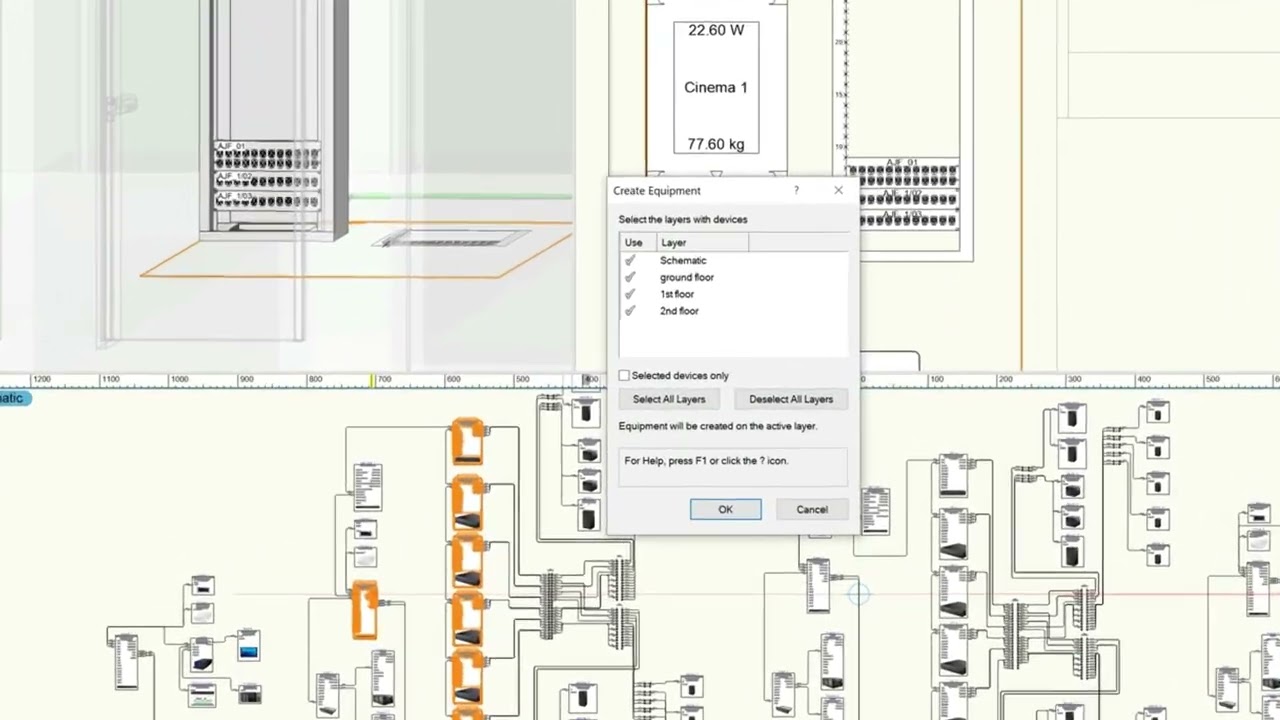
Task: Select the ground floor layer name
Action: pyautogui.click(x=687, y=277)
